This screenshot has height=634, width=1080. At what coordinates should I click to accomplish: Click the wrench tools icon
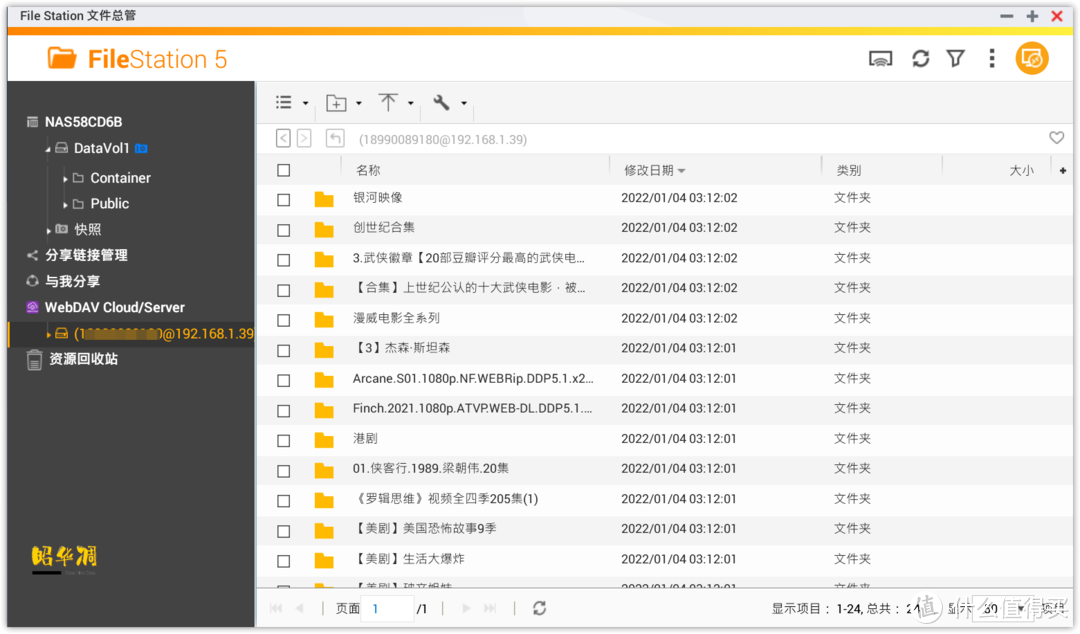coord(441,103)
